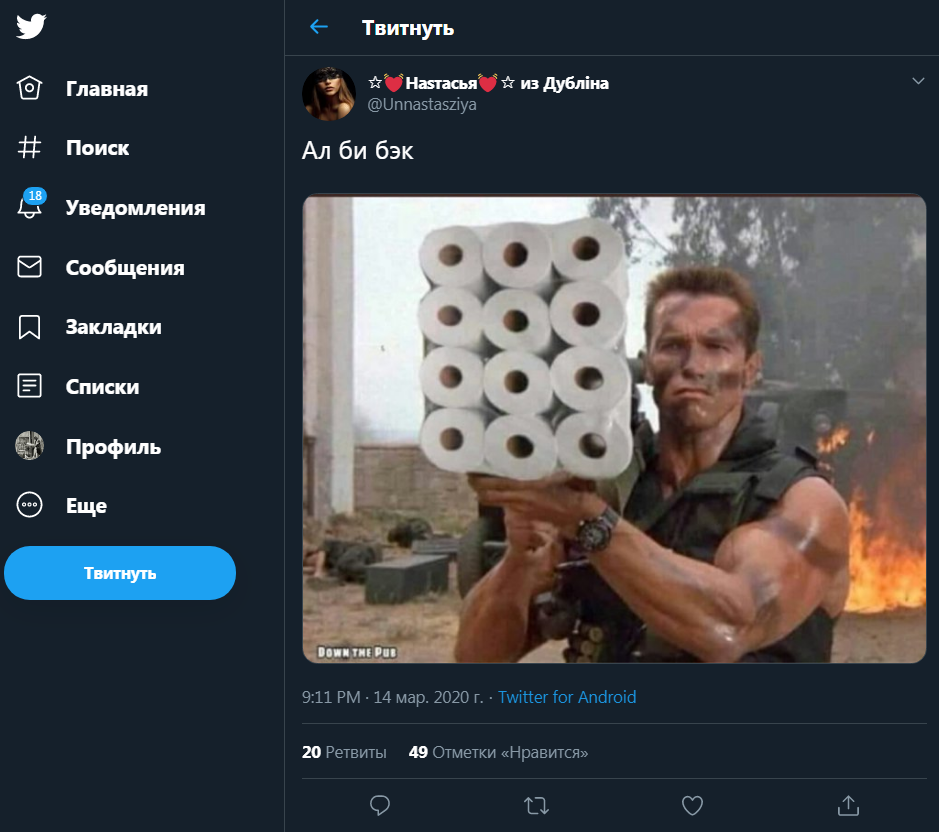The height and width of the screenshot is (832, 939).
Task: Click the hashtag Explore icon
Action: (x=30, y=148)
